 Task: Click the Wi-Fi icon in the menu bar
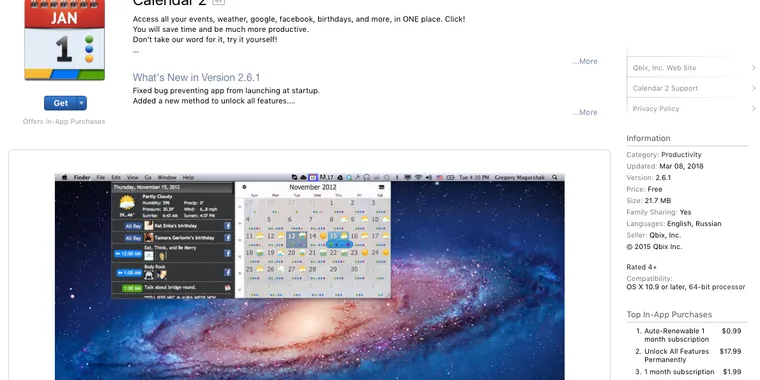click(418, 177)
